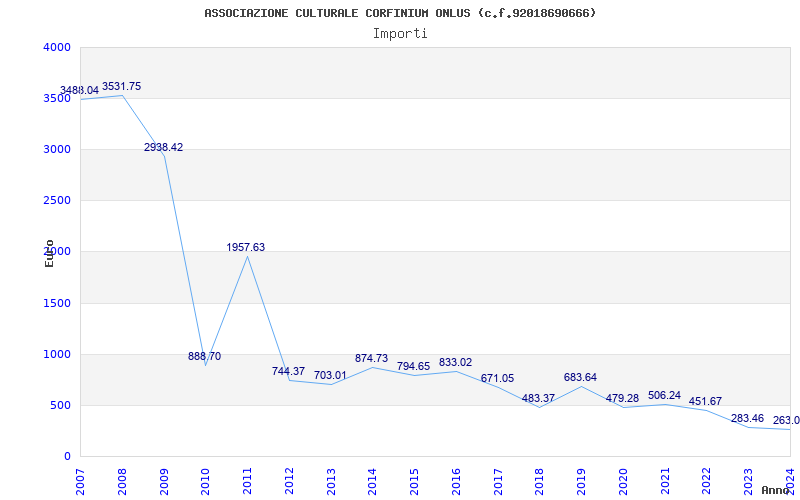Select the 2938.42 value label
This screenshot has width=800, height=500.
(x=163, y=148)
